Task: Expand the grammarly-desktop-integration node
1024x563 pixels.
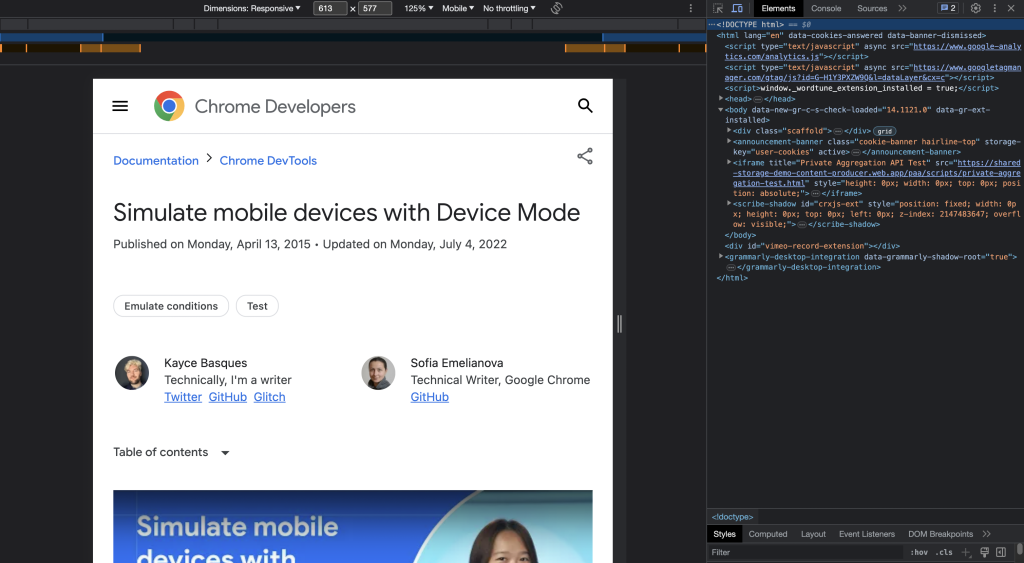Action: (x=721, y=257)
